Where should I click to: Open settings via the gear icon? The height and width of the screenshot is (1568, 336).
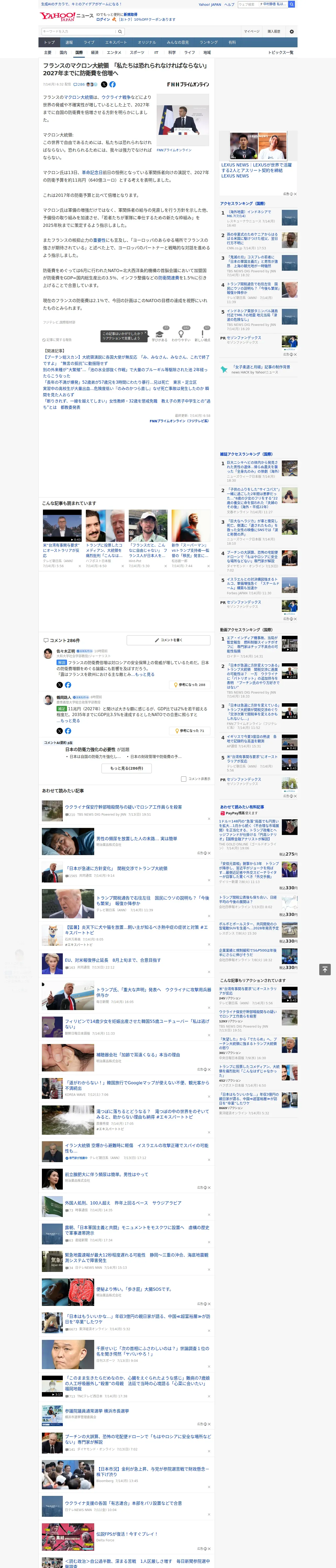coord(292,32)
